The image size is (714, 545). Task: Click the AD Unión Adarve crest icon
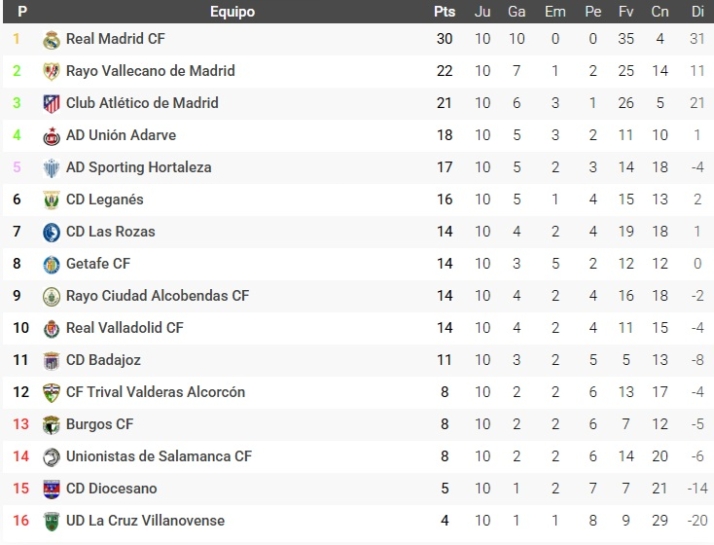coord(52,136)
